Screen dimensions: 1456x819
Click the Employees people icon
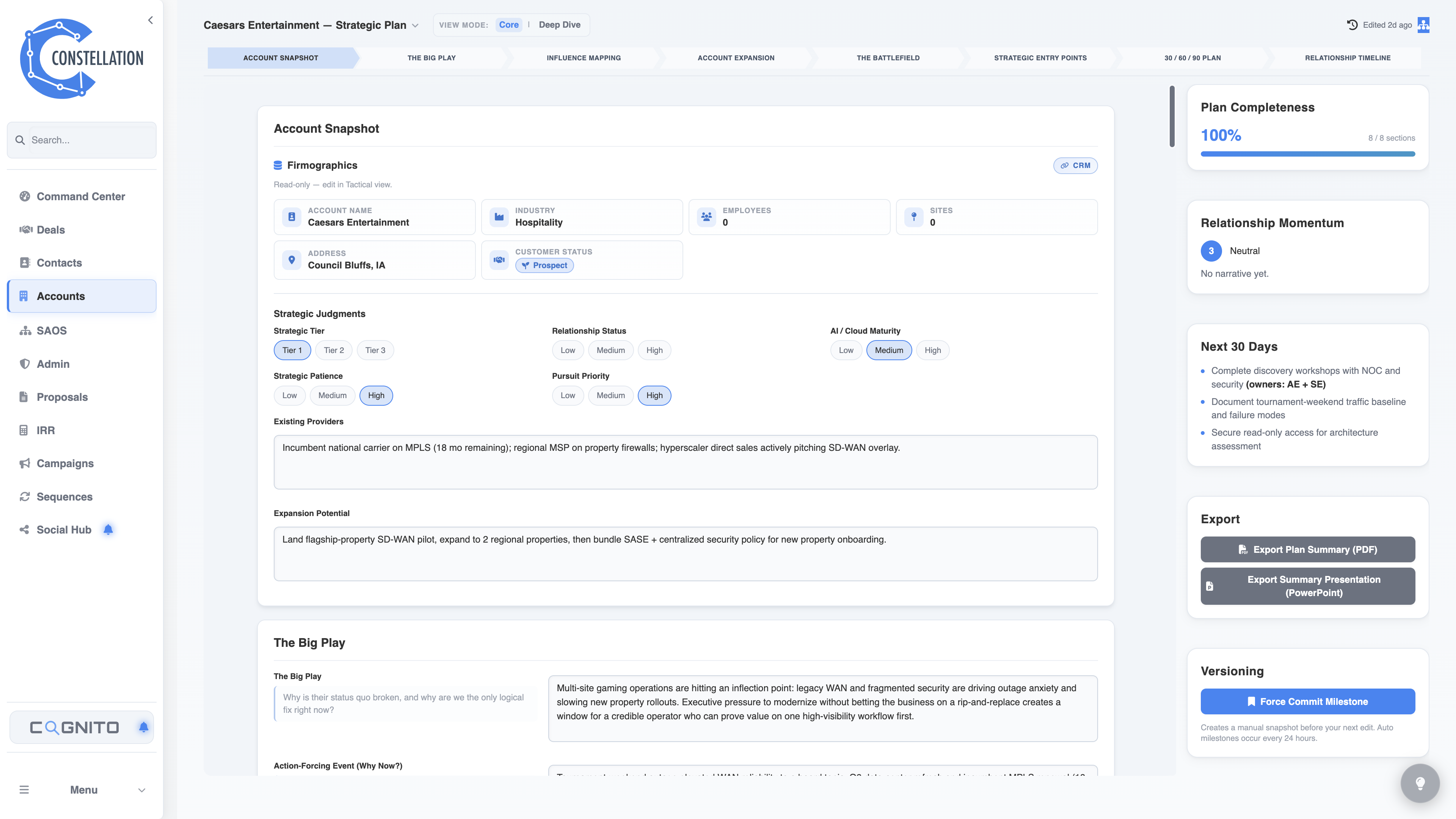coord(706,217)
